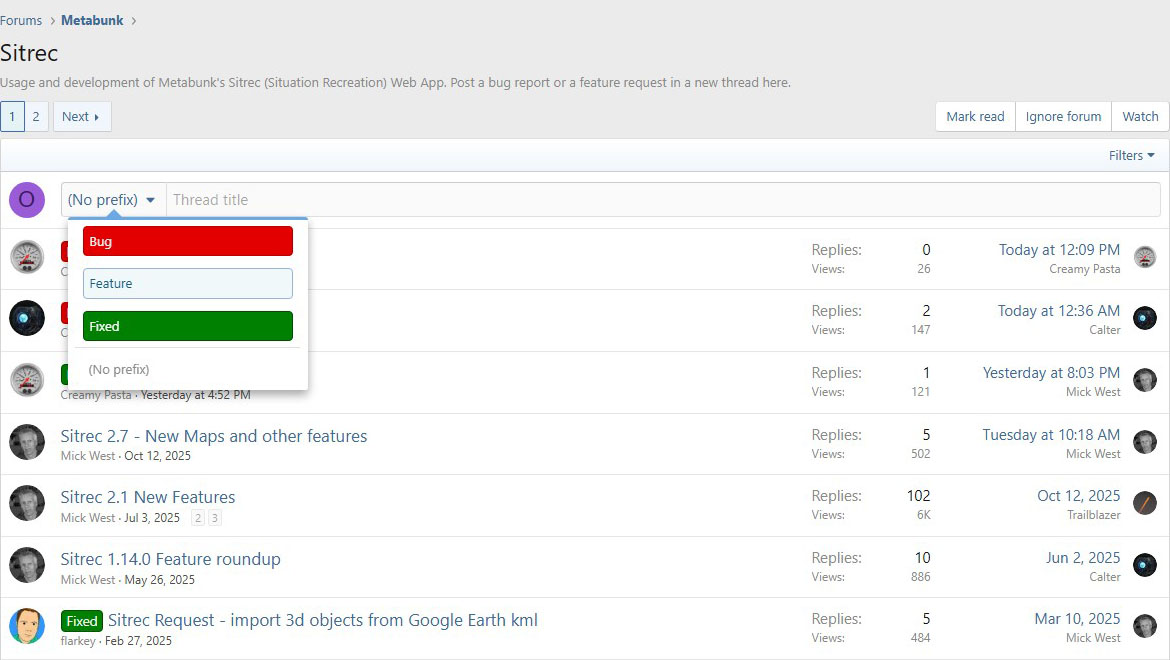
Task: Open Sitrec 2.7 - New Maps thread
Action: point(214,436)
